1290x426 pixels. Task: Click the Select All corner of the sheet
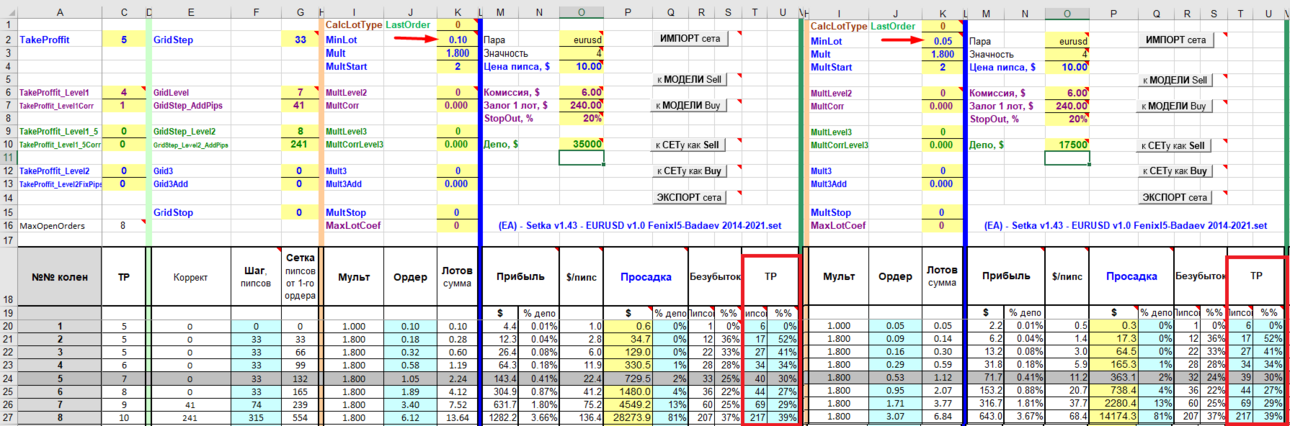point(8,11)
